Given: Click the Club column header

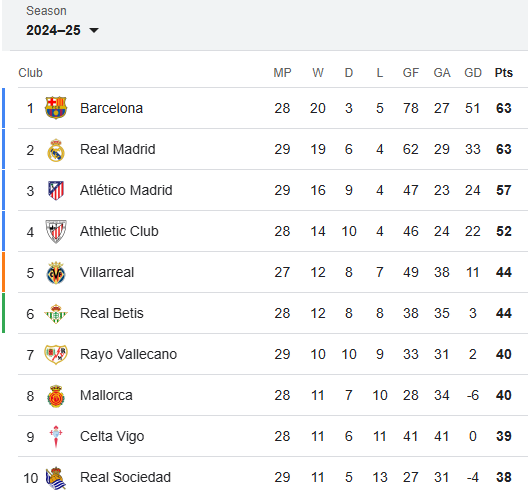Looking at the screenshot, I should click(30, 73).
